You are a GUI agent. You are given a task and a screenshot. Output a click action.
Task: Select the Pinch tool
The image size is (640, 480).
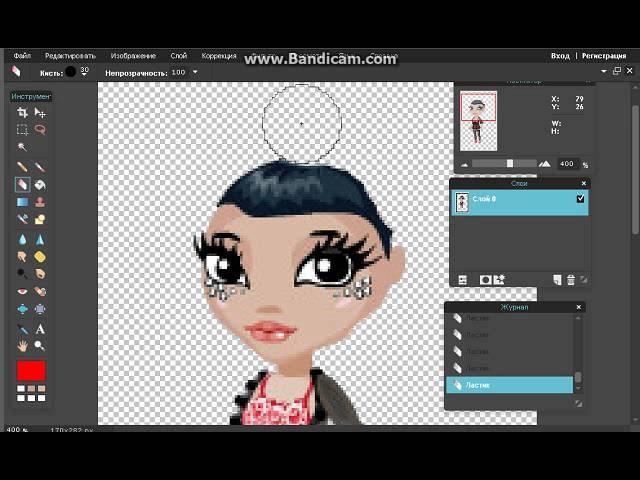tap(40, 309)
